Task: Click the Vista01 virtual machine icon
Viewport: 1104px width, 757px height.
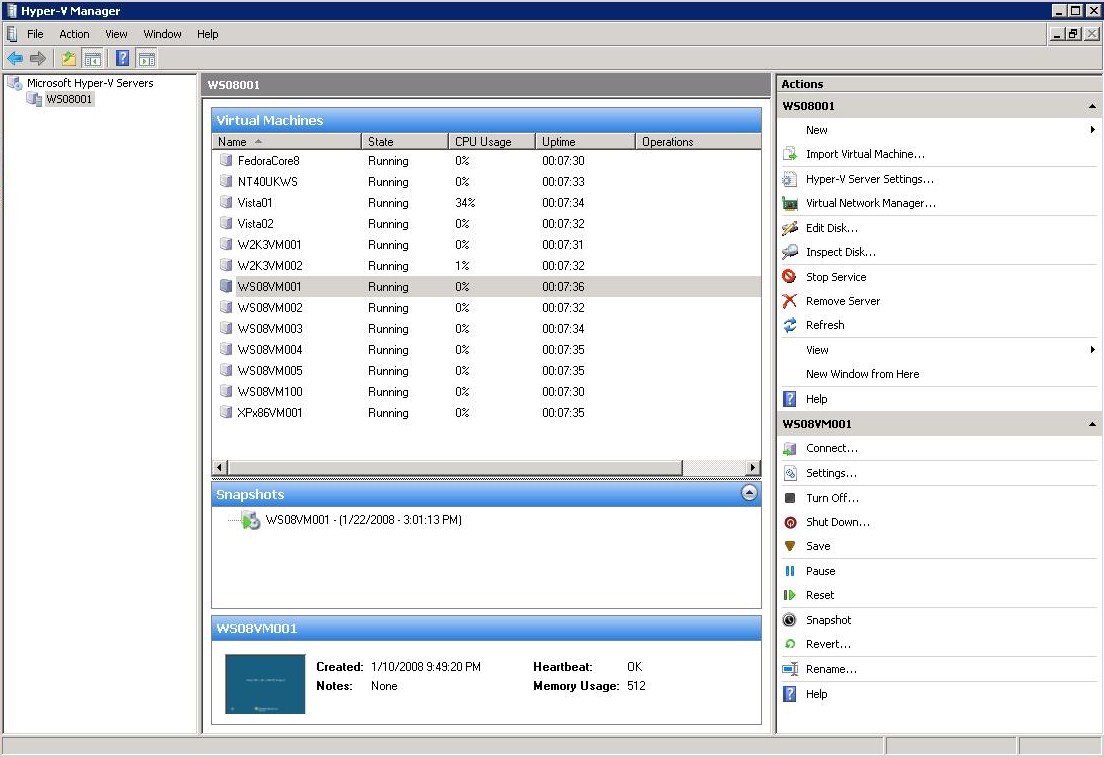Action: pyautogui.click(x=226, y=203)
